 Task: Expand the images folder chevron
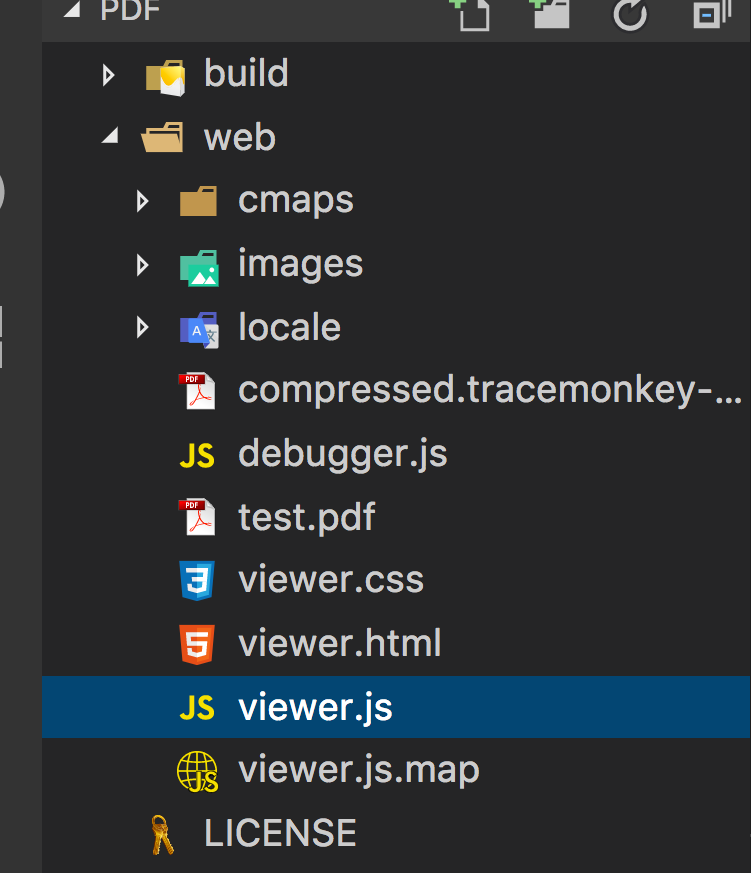pyautogui.click(x=143, y=265)
